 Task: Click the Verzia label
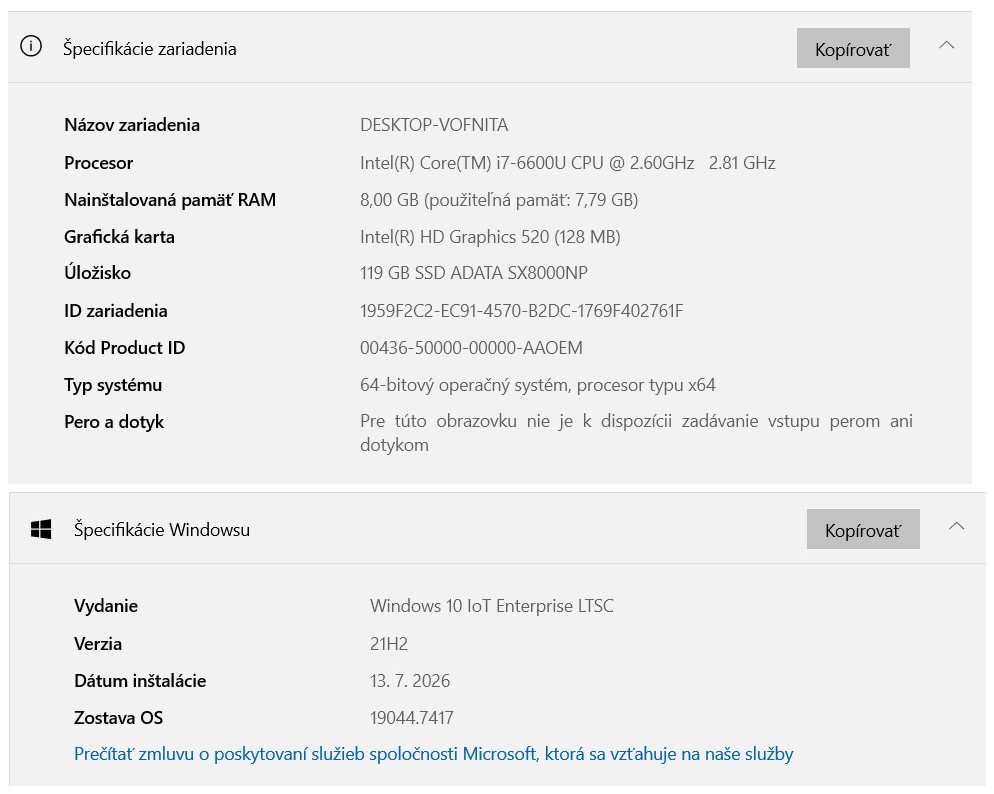coord(98,644)
